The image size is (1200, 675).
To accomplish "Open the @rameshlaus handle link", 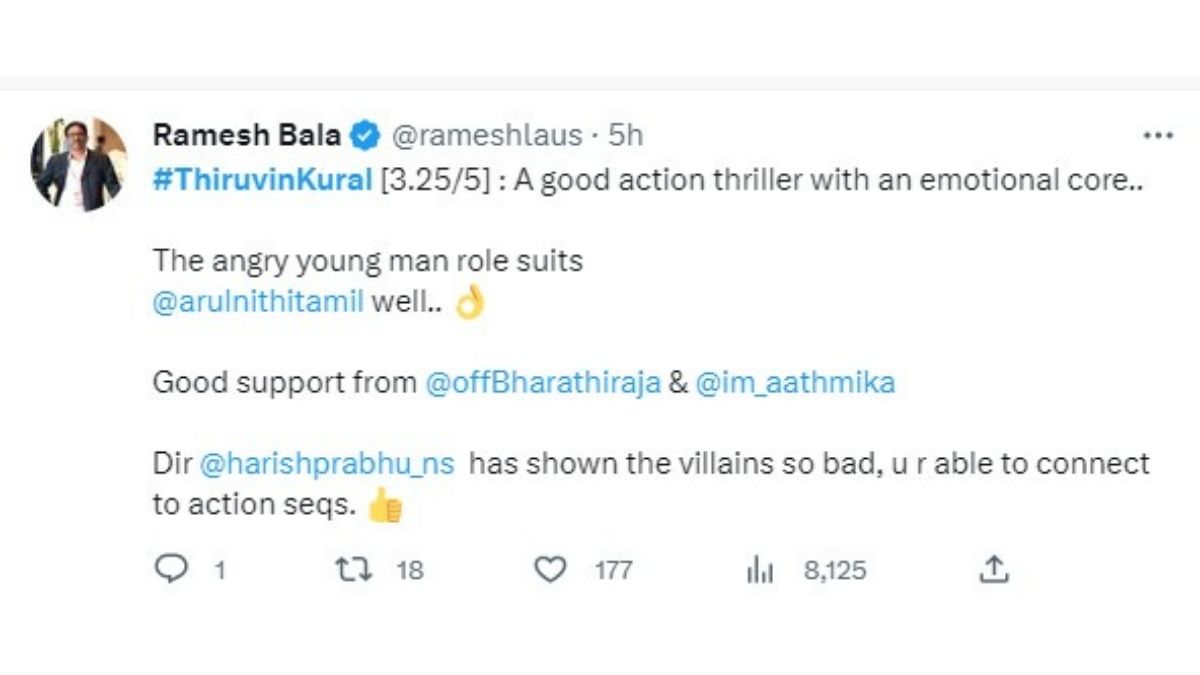I will tap(486, 135).
